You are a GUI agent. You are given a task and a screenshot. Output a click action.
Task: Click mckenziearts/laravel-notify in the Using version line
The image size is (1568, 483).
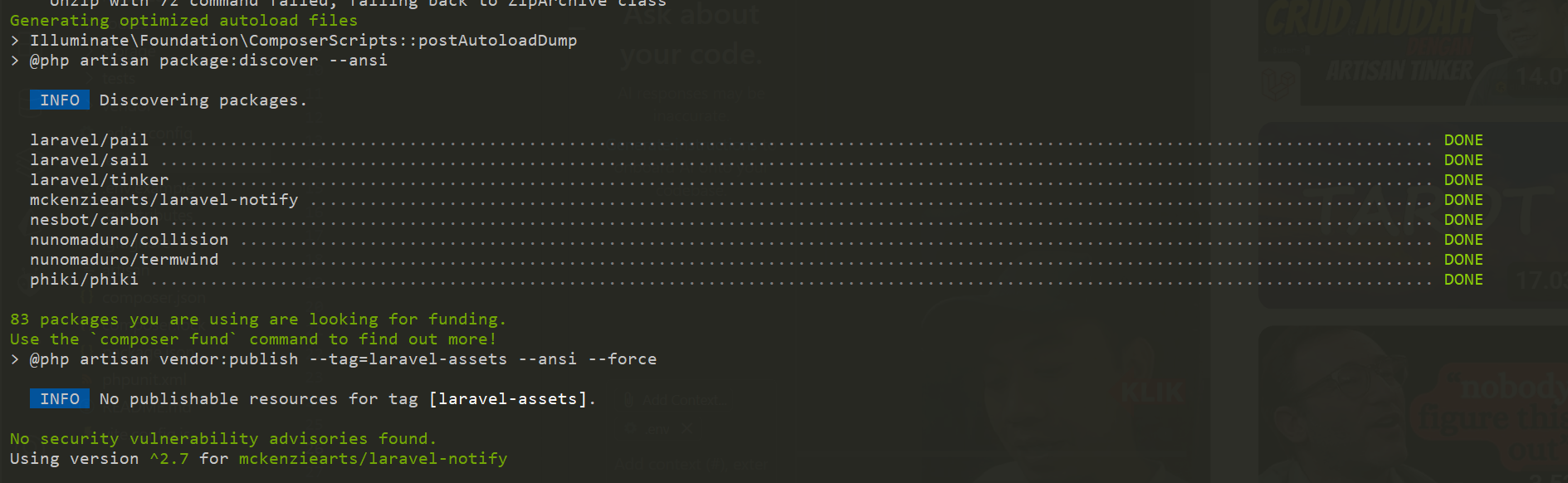373,459
